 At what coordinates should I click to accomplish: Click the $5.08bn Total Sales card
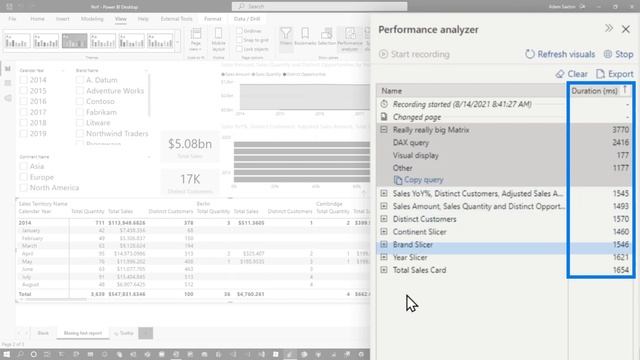tap(190, 146)
